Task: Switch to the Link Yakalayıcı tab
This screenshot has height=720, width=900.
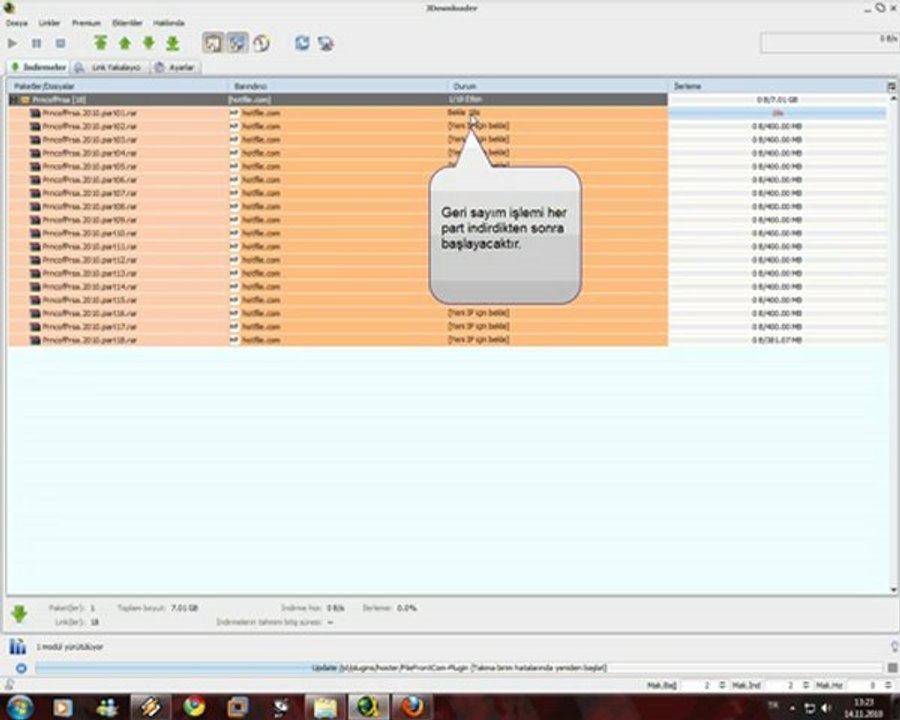Action: point(110,67)
